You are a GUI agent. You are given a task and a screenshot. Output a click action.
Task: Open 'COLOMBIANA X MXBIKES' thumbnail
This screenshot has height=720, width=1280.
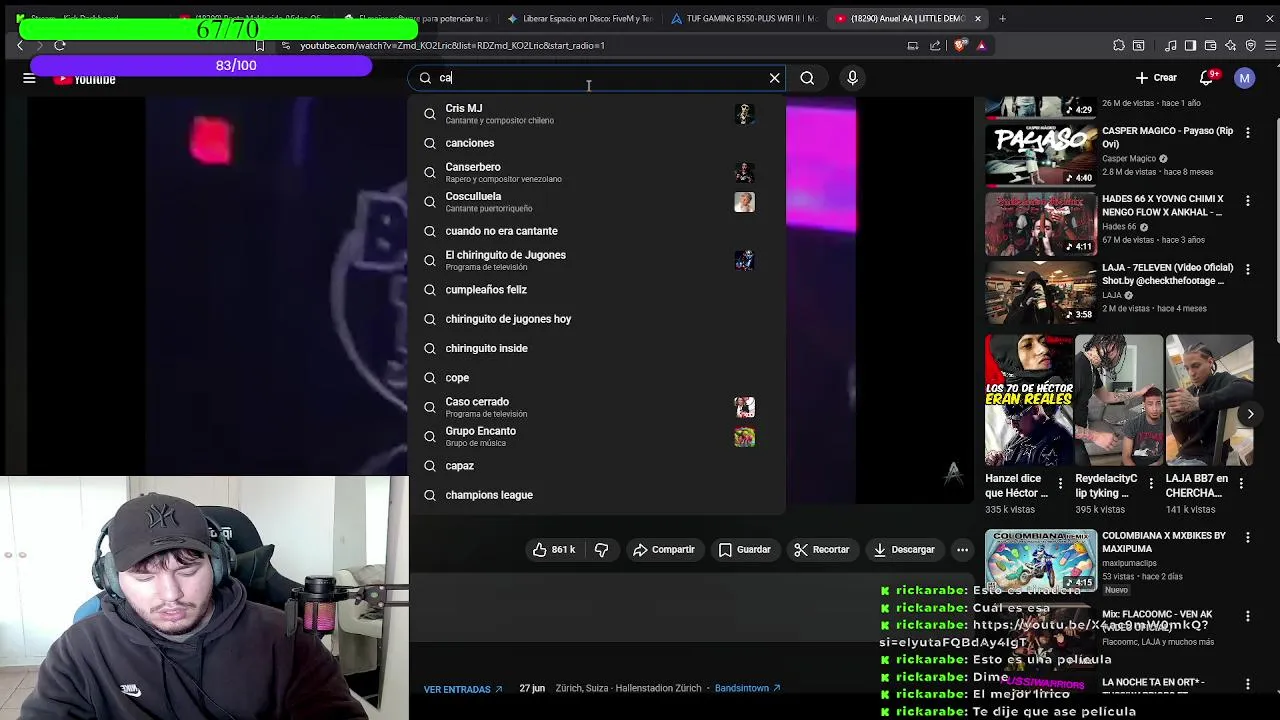tap(1041, 560)
